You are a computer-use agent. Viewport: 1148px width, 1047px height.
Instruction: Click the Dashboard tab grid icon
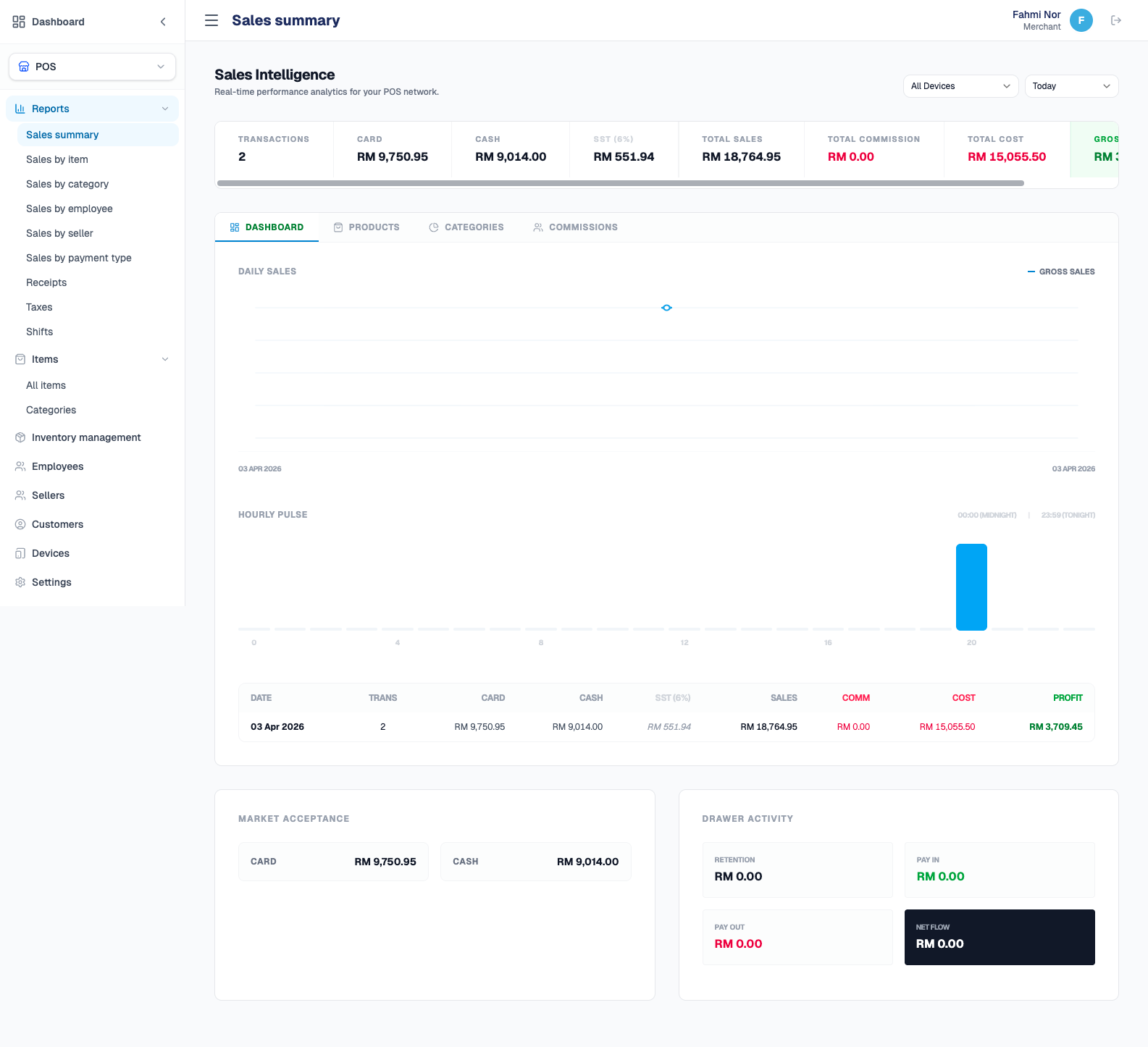point(235,227)
